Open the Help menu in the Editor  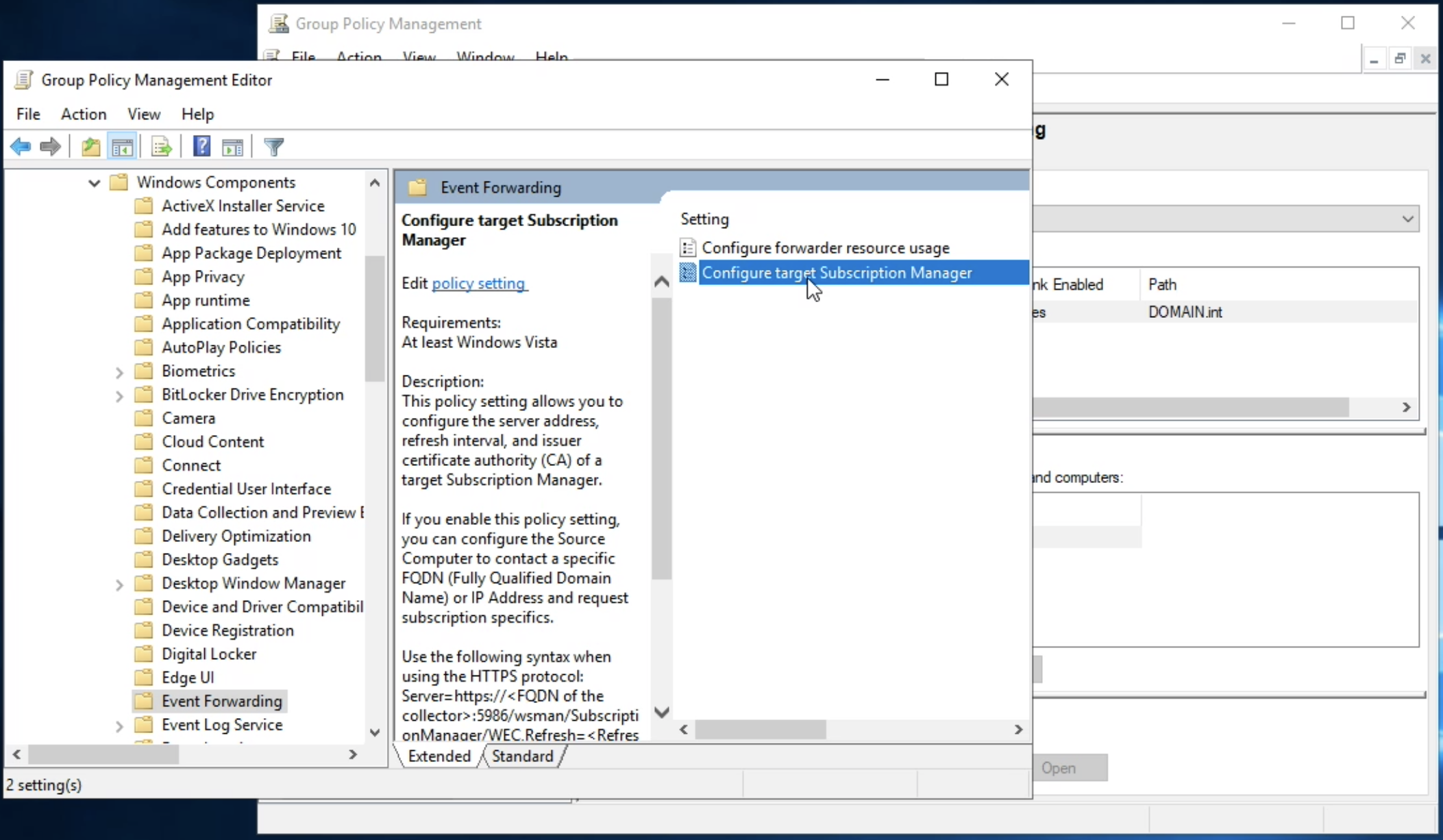pos(197,114)
